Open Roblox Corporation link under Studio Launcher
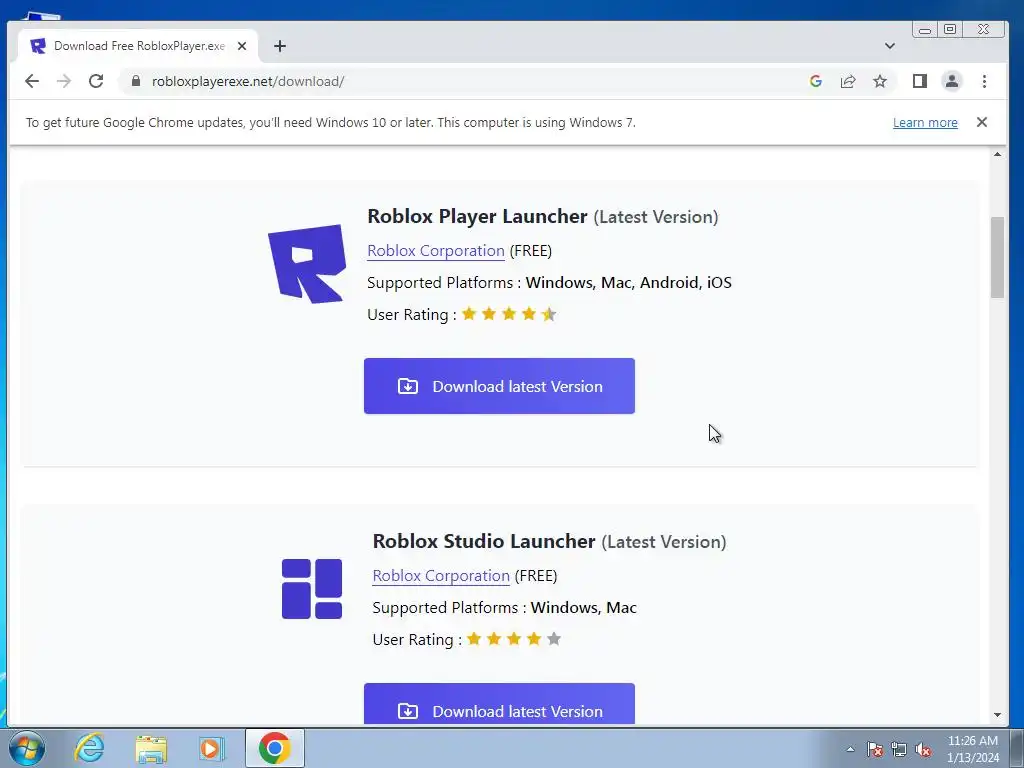Screen dimensions: 1024x768 pos(441,576)
